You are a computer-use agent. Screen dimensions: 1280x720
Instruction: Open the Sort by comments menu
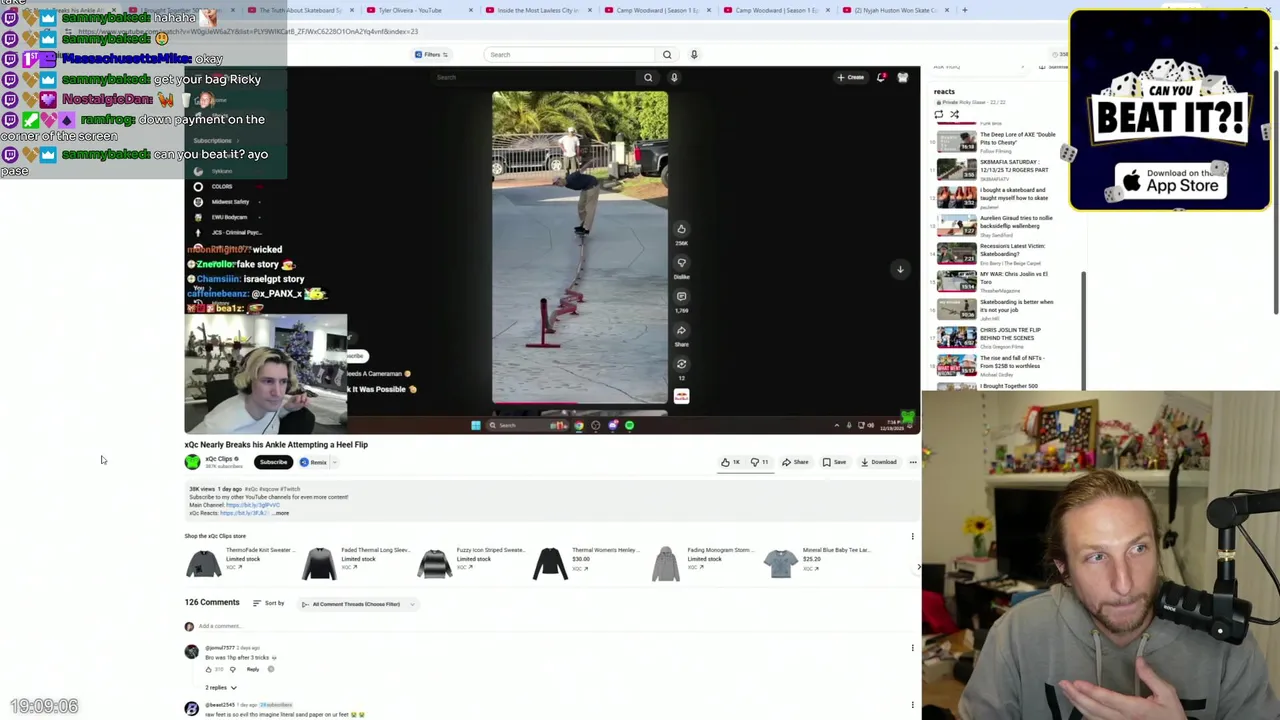(268, 603)
